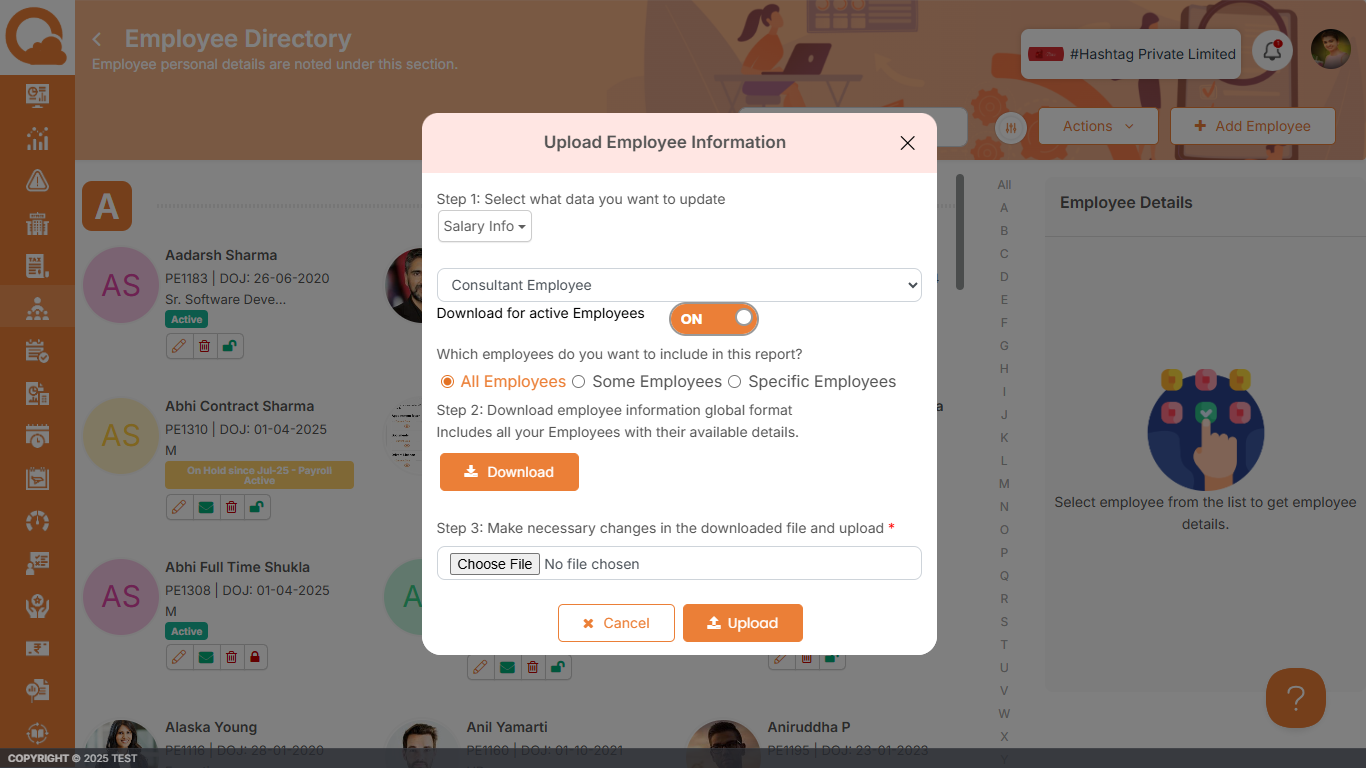Select All in the alphabet index
This screenshot has height=768, width=1366.
1004,185
